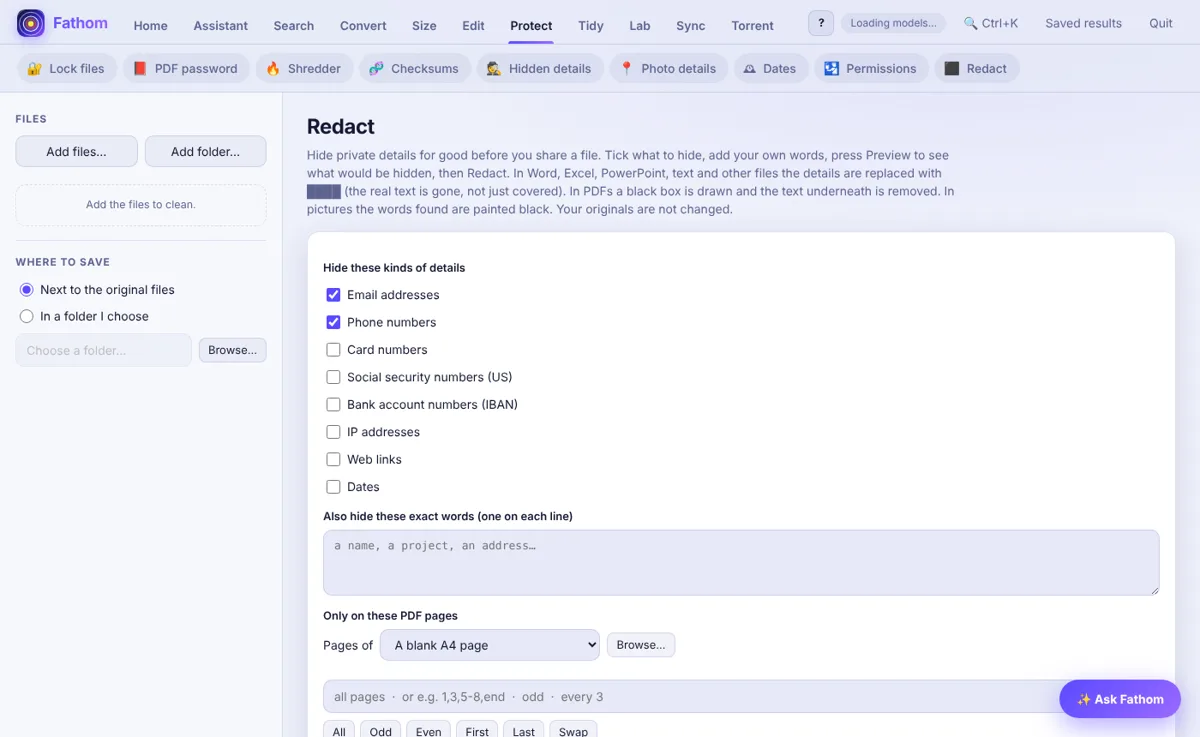The image size is (1200, 737).
Task: Enable IP addresses checkbox
Action: (x=334, y=432)
